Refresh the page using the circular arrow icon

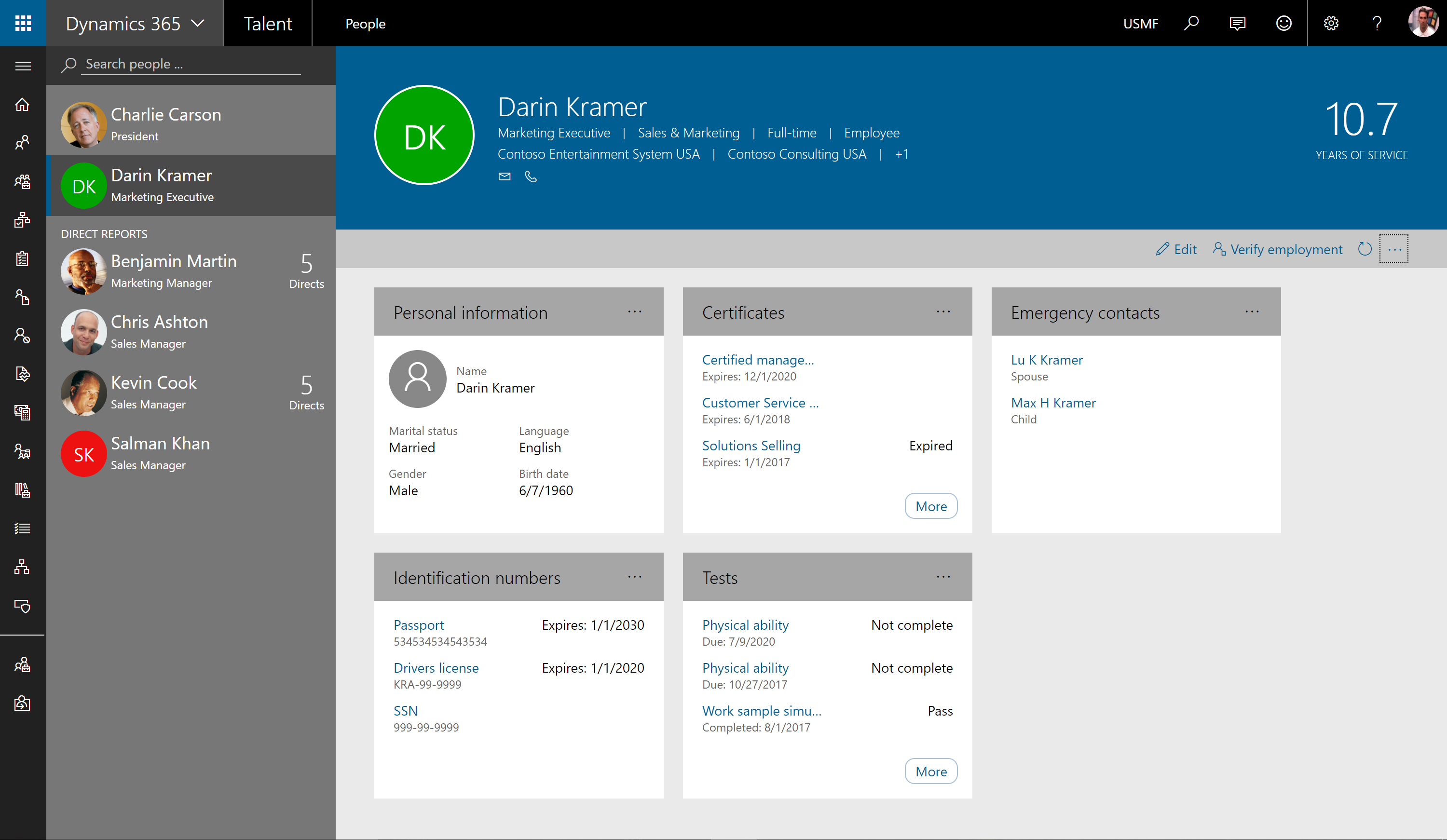1365,249
